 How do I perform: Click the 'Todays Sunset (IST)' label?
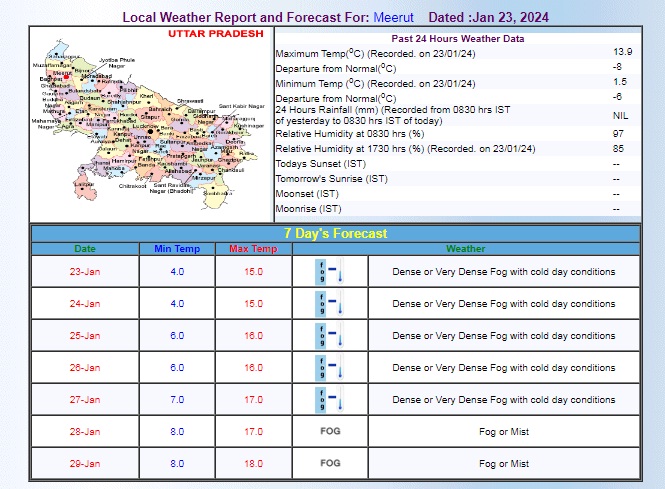pyautogui.click(x=321, y=164)
